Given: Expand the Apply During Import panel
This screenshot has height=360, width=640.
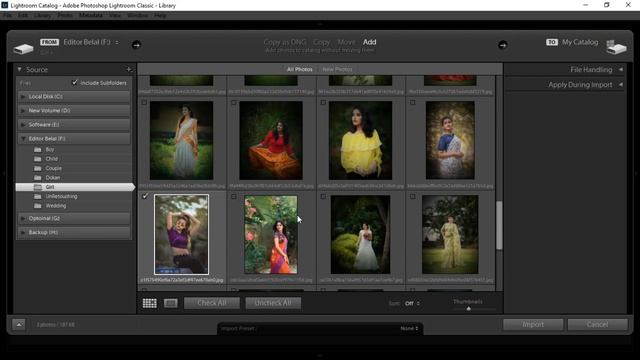Looking at the screenshot, I should (621, 84).
